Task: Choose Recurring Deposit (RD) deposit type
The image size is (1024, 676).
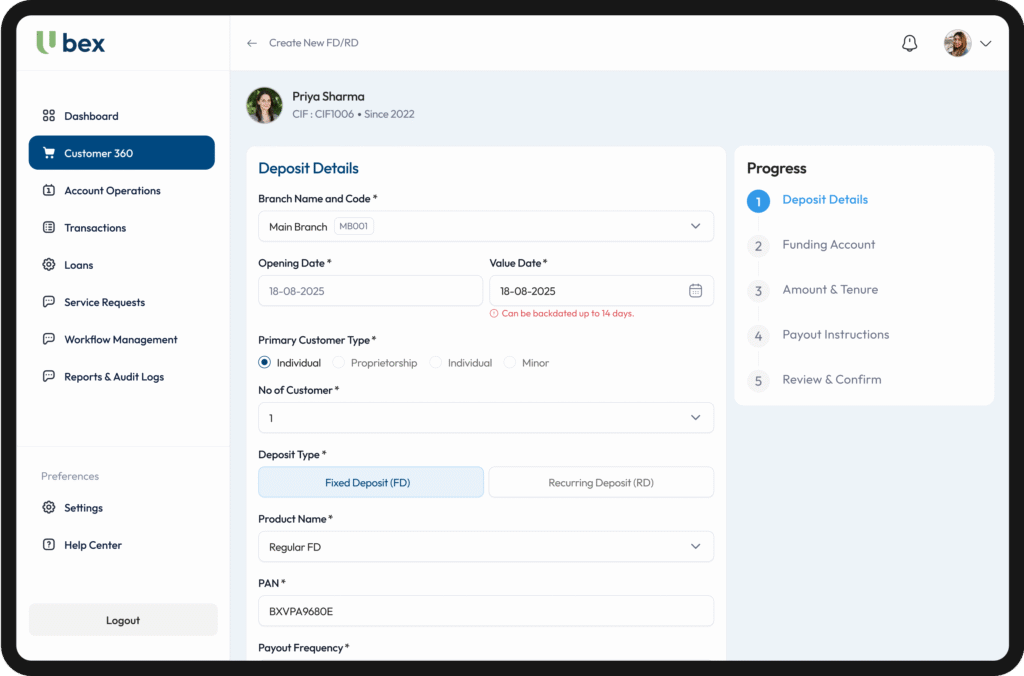Action: (x=600, y=483)
